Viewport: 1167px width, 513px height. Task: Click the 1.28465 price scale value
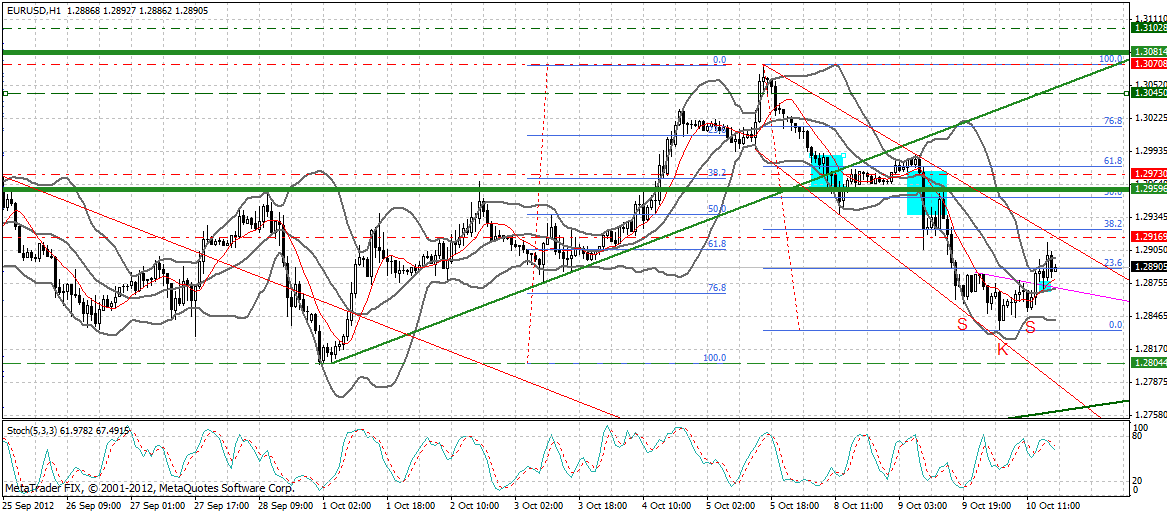[x=1150, y=316]
